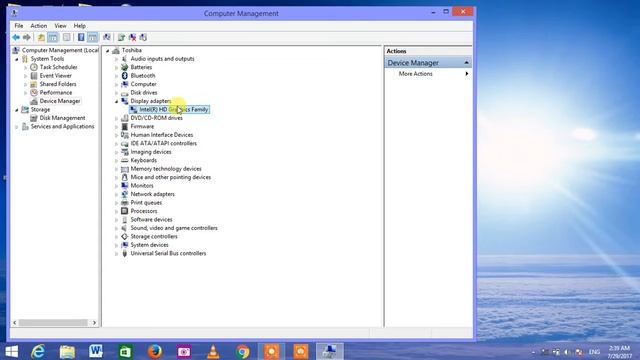Select Memory technology devices category
The height and width of the screenshot is (360, 640).
coord(166,169)
